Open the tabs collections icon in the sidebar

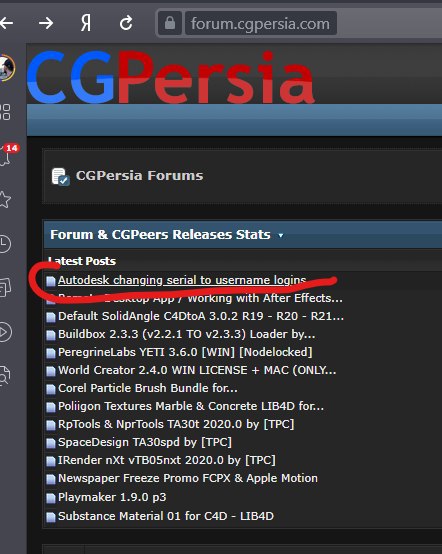pyautogui.click(x=5, y=287)
